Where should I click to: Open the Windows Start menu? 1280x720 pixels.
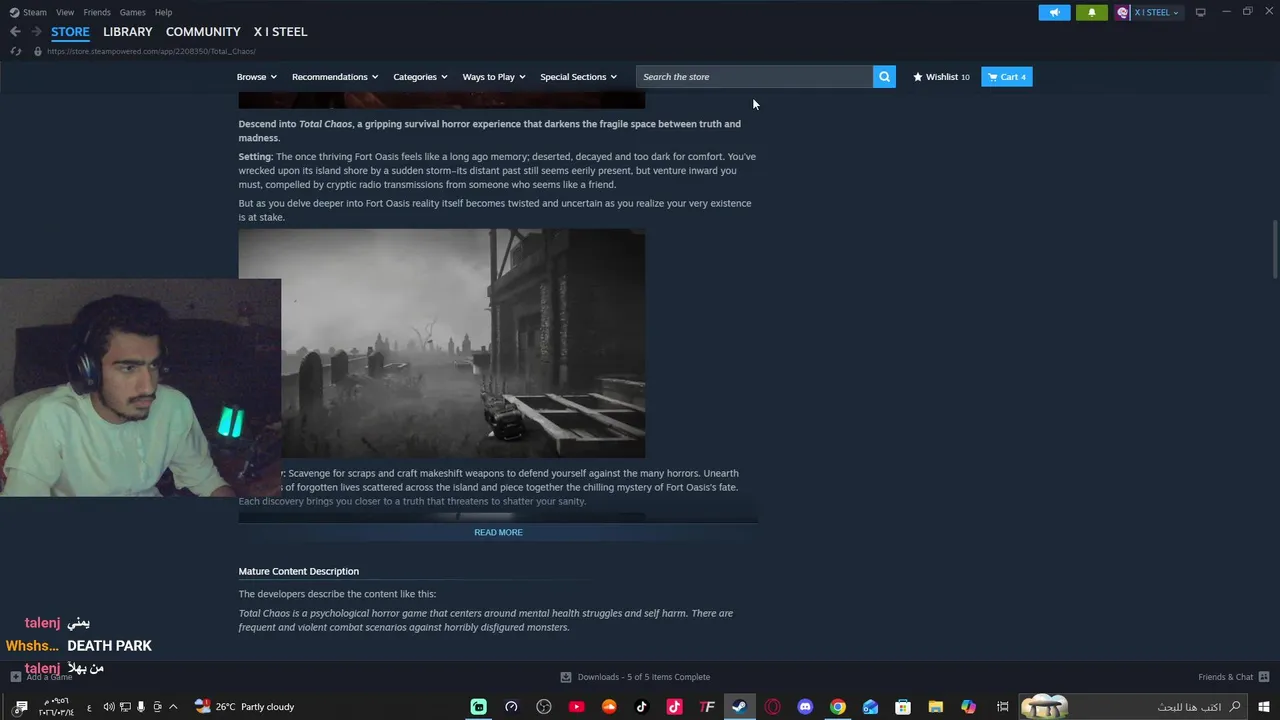1264,707
